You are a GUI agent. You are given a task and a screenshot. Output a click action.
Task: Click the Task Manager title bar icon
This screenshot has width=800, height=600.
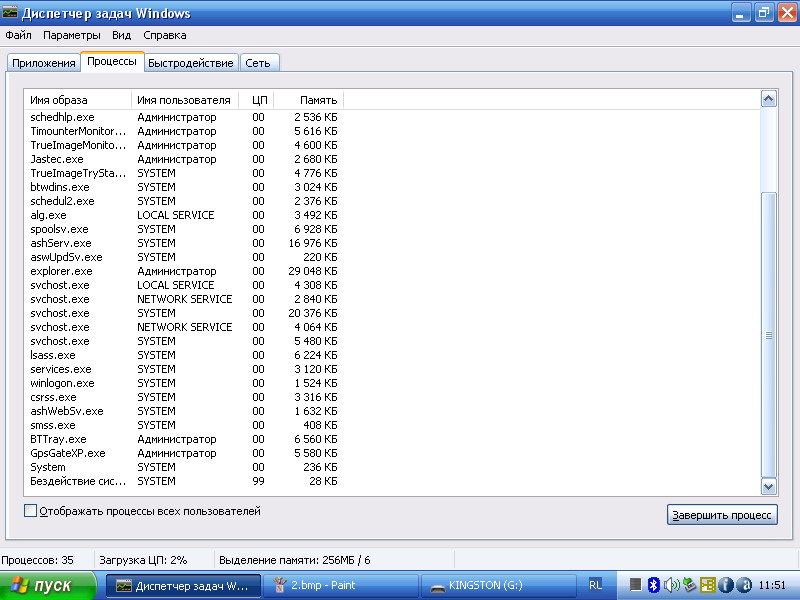[10, 14]
